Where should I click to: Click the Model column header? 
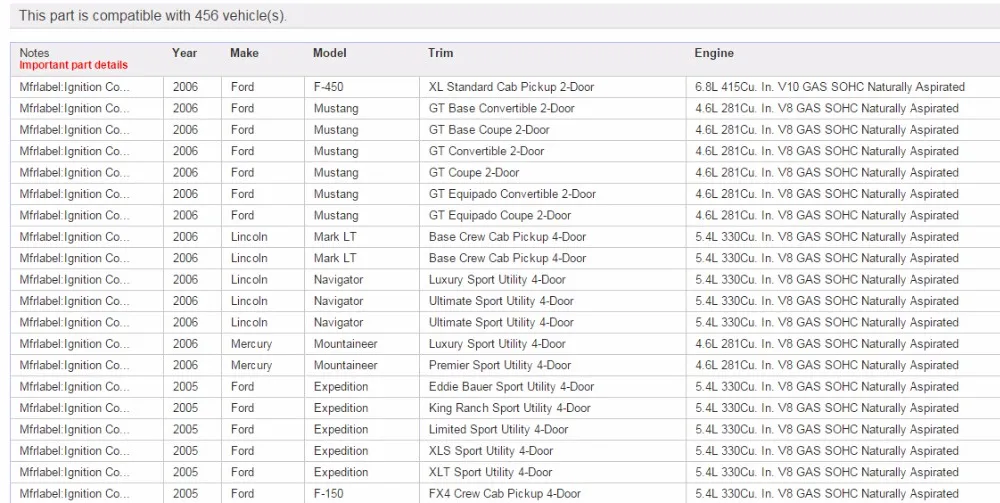coord(330,53)
